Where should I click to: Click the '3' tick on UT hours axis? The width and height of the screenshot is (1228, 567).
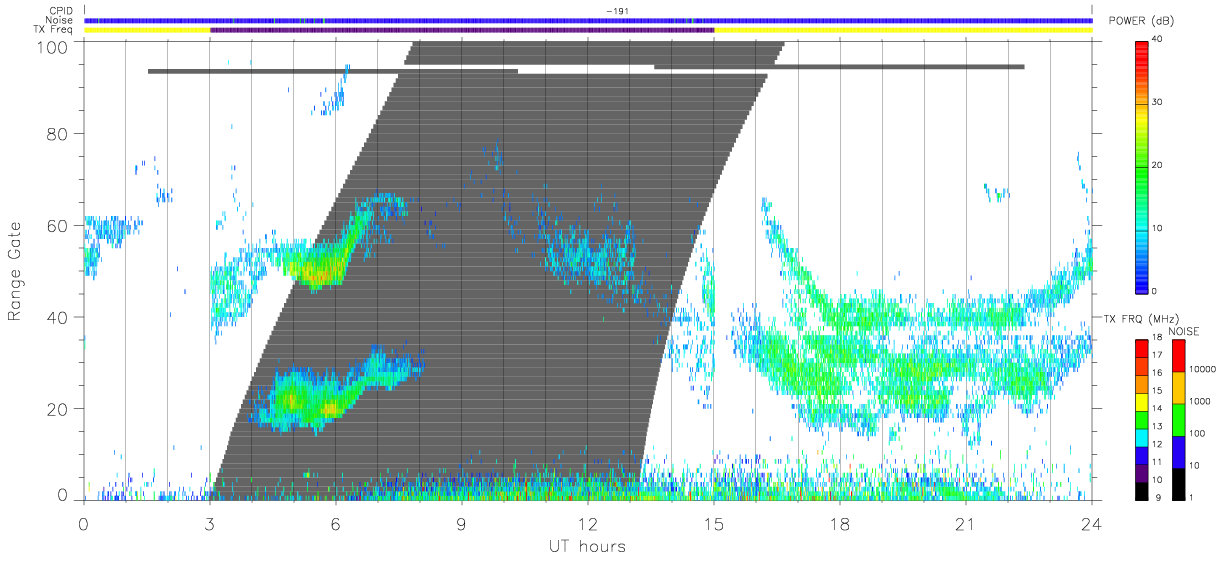[209, 523]
